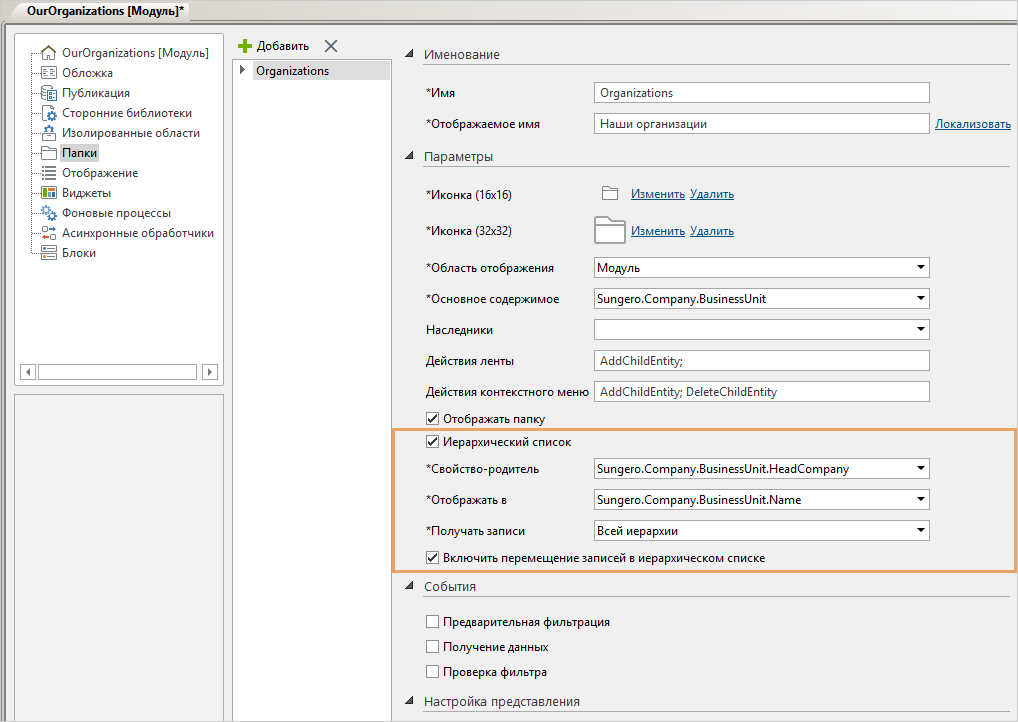The width and height of the screenshot is (1018, 722).
Task: Expand the Organizations folder row arrow
Action: 242,70
